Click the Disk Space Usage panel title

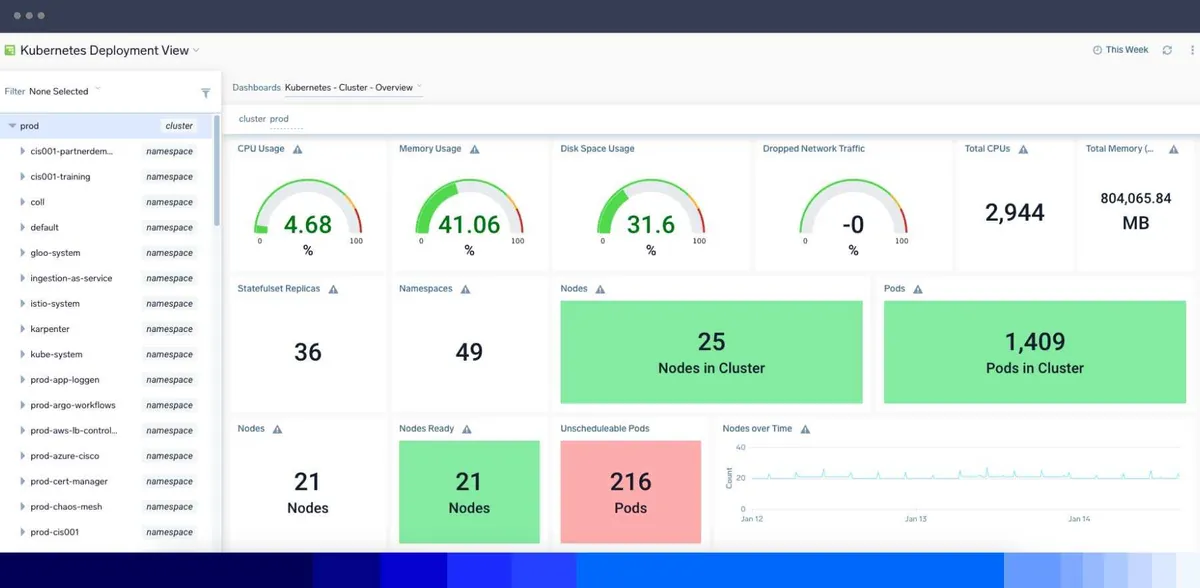[x=598, y=149]
